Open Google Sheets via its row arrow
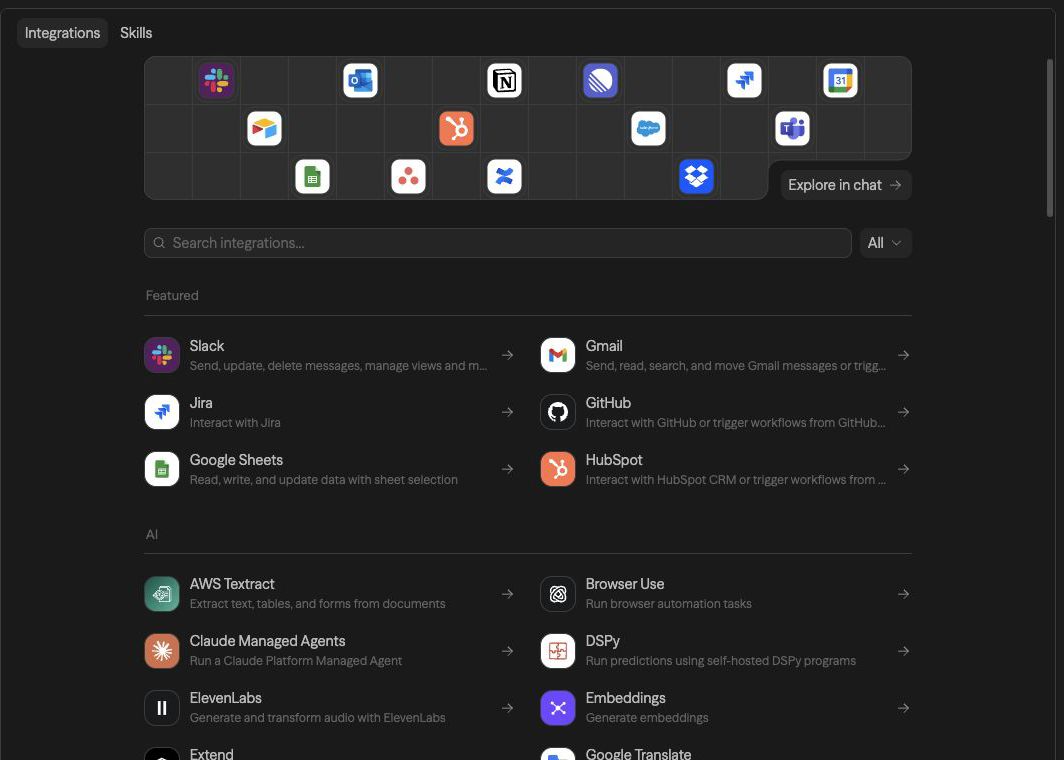 (x=508, y=469)
